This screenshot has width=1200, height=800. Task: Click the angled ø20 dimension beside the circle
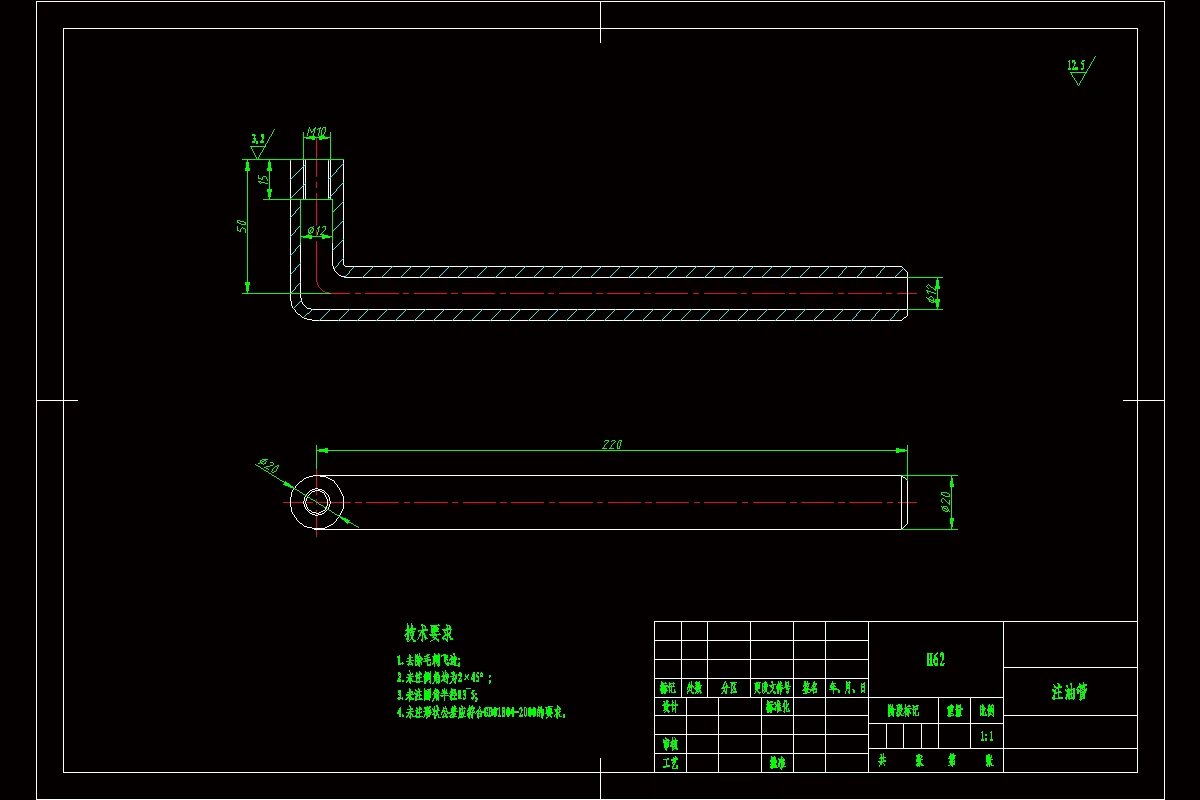(268, 466)
